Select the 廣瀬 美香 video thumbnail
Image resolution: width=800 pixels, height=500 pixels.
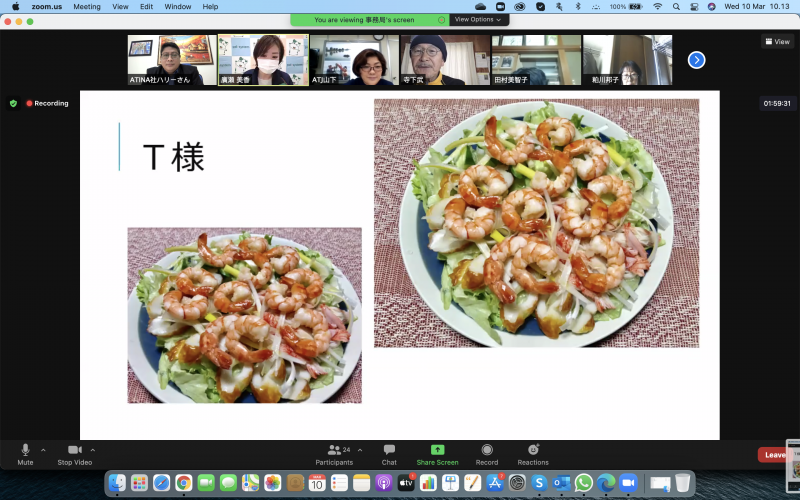click(263, 60)
